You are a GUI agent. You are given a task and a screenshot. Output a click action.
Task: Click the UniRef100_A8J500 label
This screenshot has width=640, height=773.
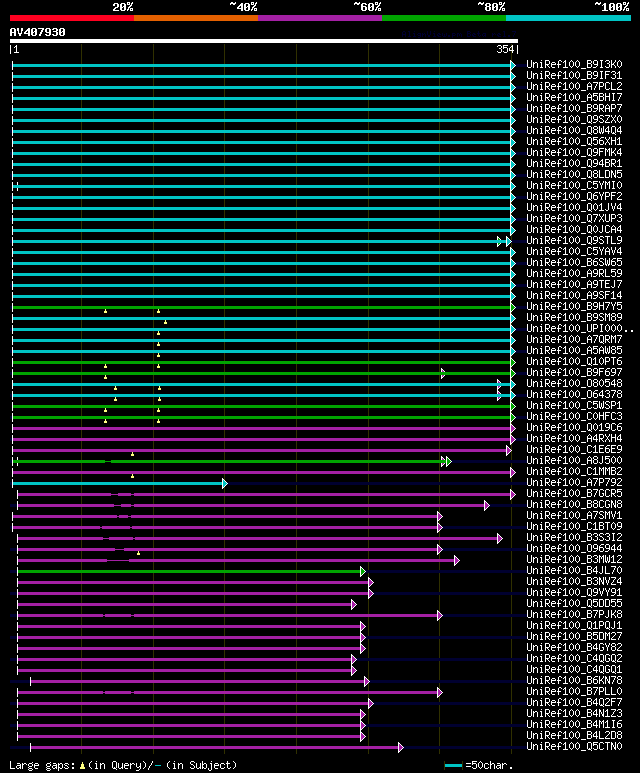574,460
